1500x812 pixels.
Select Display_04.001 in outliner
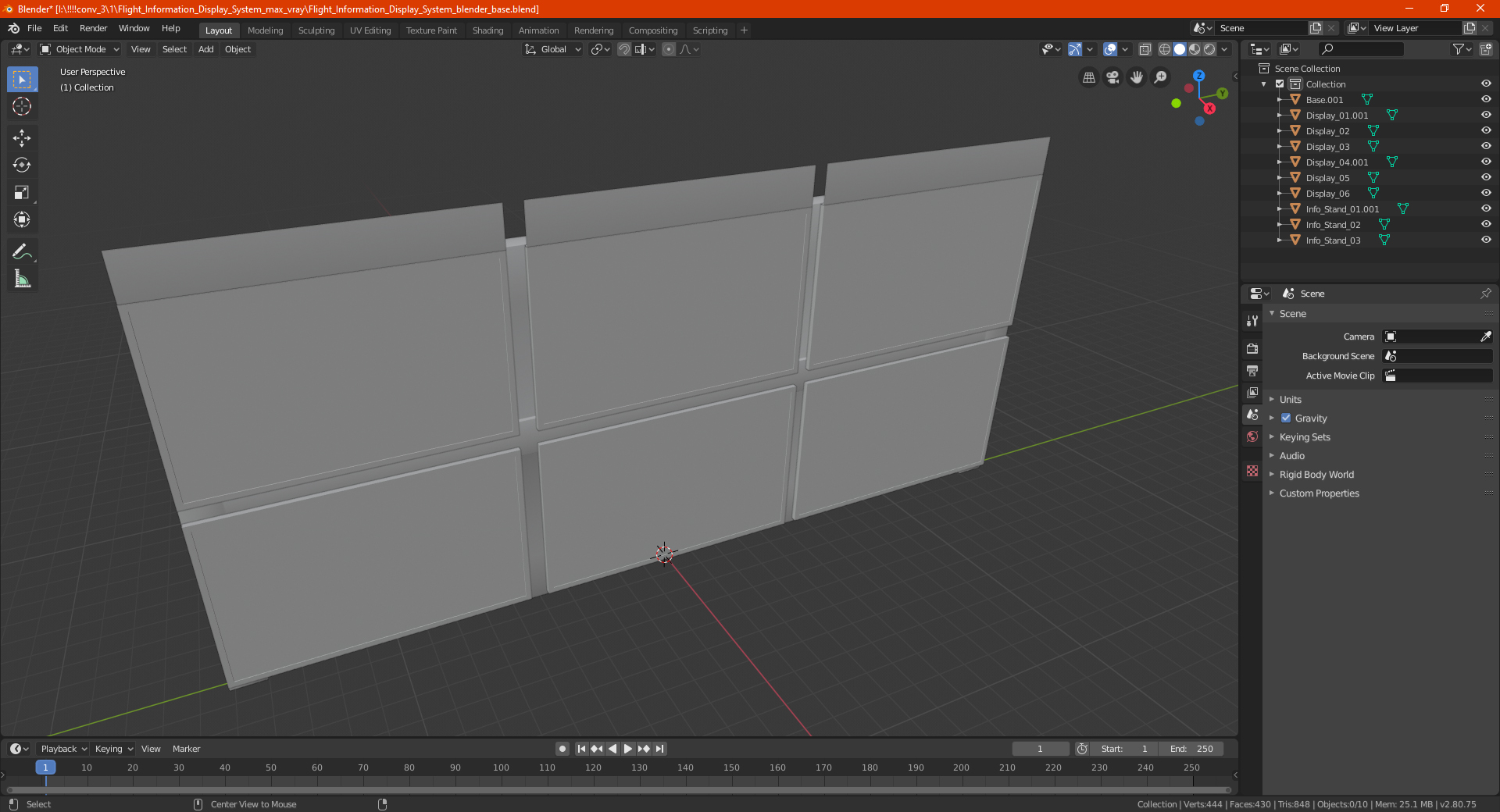[1337, 162]
